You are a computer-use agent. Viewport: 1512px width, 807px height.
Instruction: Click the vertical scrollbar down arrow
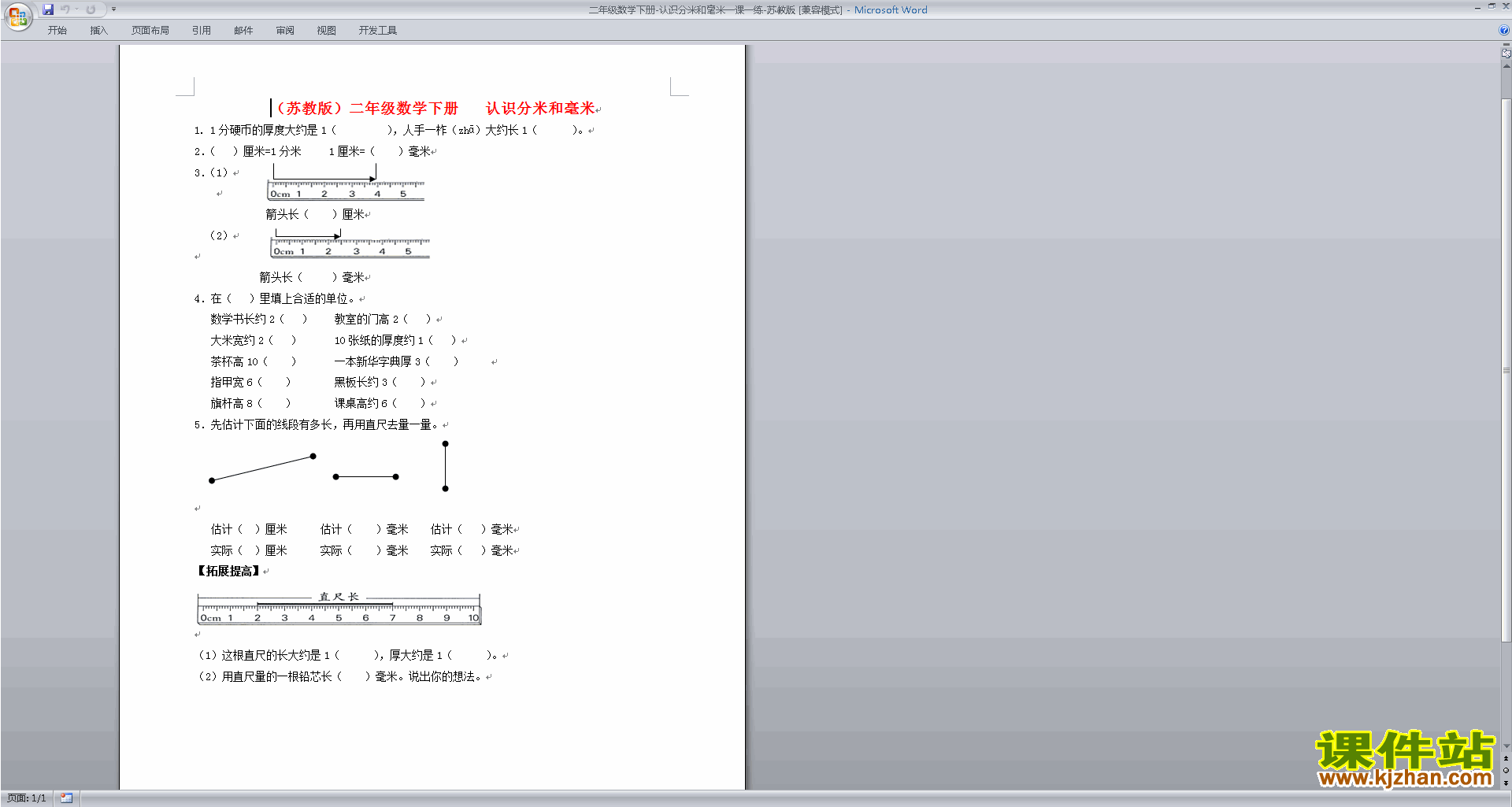(1506, 746)
